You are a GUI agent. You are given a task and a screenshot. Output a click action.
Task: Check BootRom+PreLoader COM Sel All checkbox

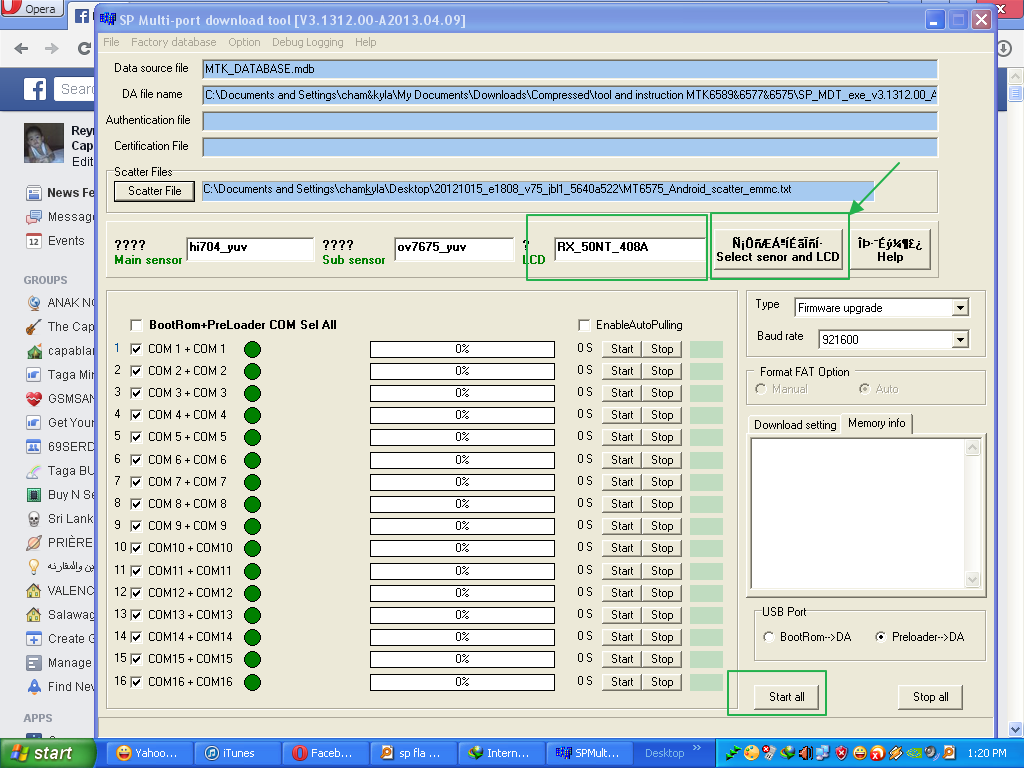(x=136, y=325)
